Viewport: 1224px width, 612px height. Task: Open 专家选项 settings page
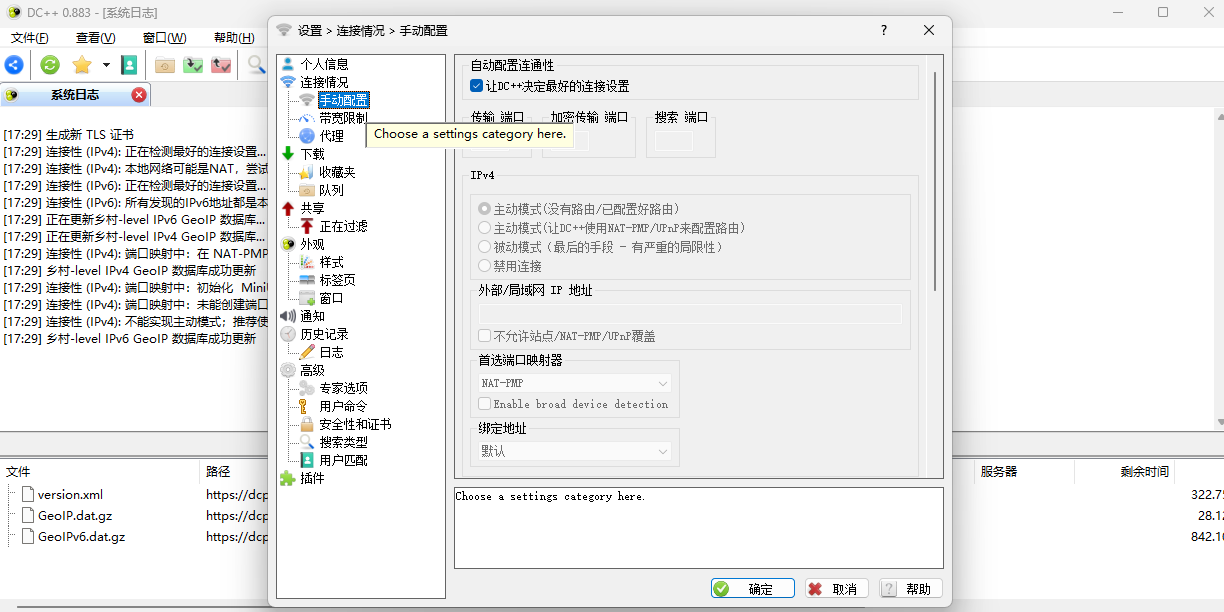point(343,388)
